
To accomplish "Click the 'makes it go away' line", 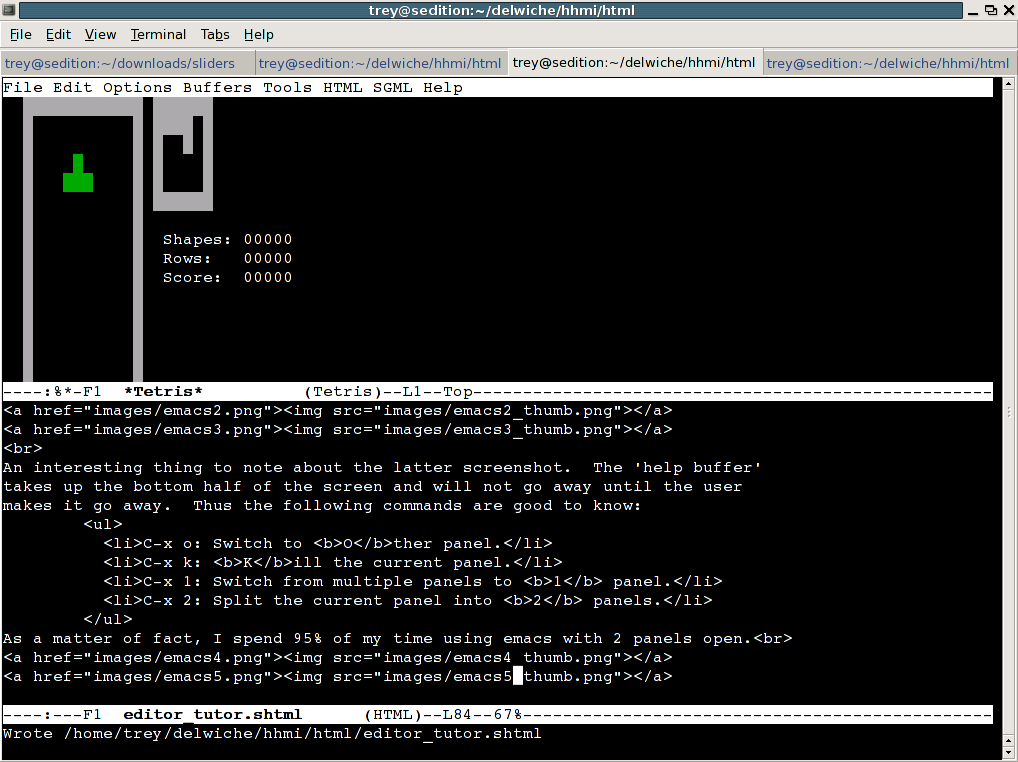I will [323, 506].
